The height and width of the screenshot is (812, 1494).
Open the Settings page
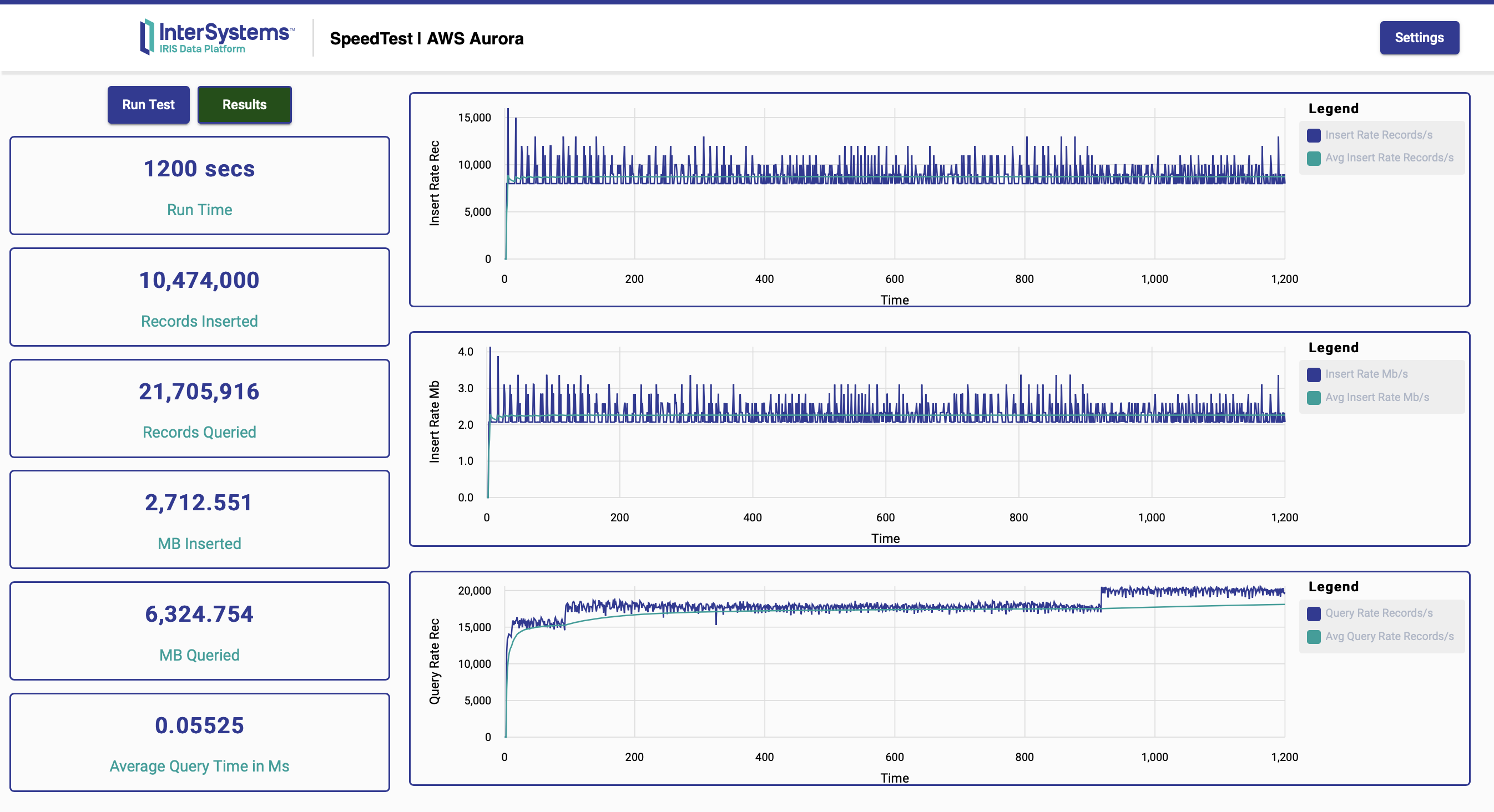[1419, 38]
